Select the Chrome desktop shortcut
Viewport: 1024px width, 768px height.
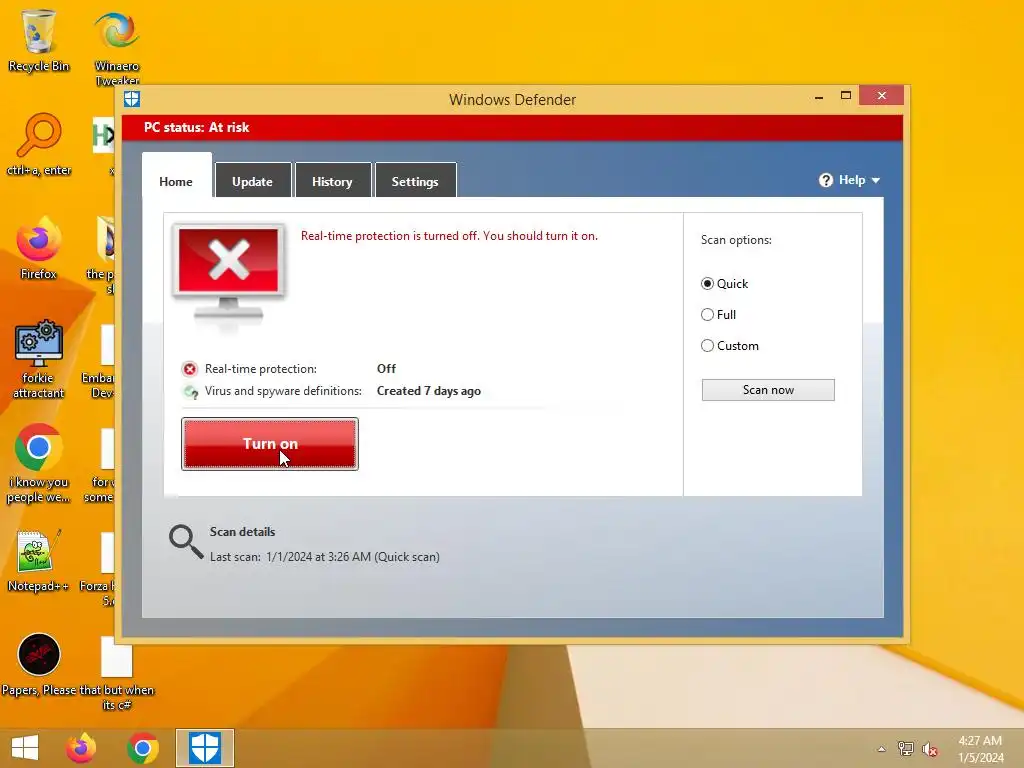[x=39, y=464]
